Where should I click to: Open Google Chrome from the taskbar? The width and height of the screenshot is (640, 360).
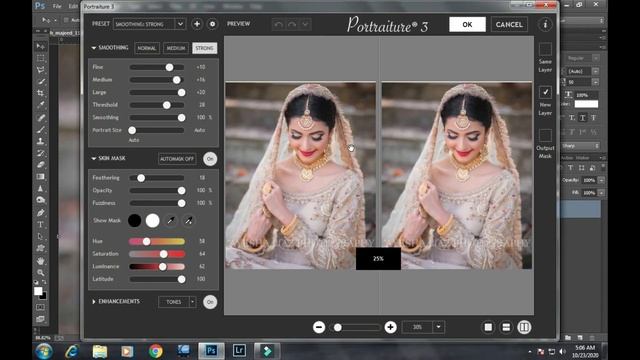coord(156,351)
